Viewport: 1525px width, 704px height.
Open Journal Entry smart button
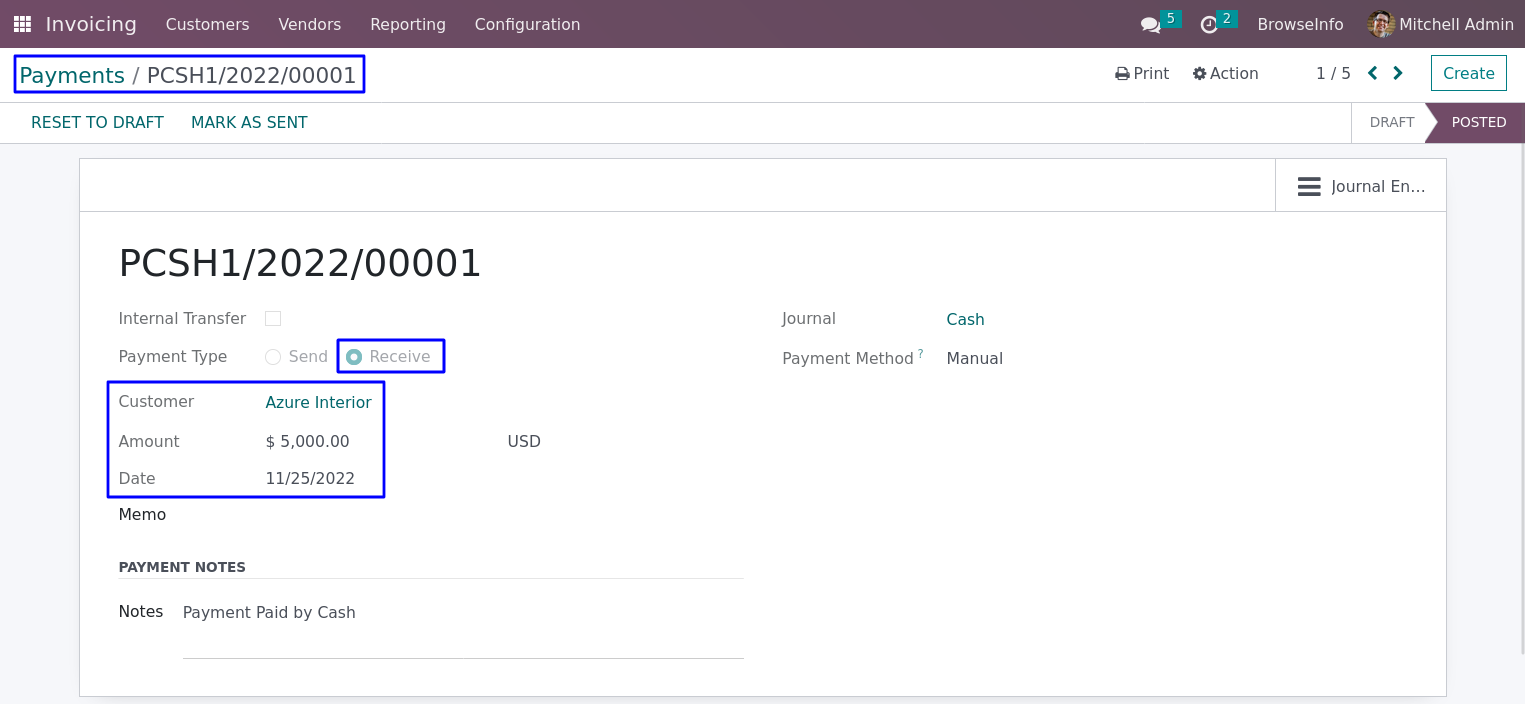[x=1361, y=186]
